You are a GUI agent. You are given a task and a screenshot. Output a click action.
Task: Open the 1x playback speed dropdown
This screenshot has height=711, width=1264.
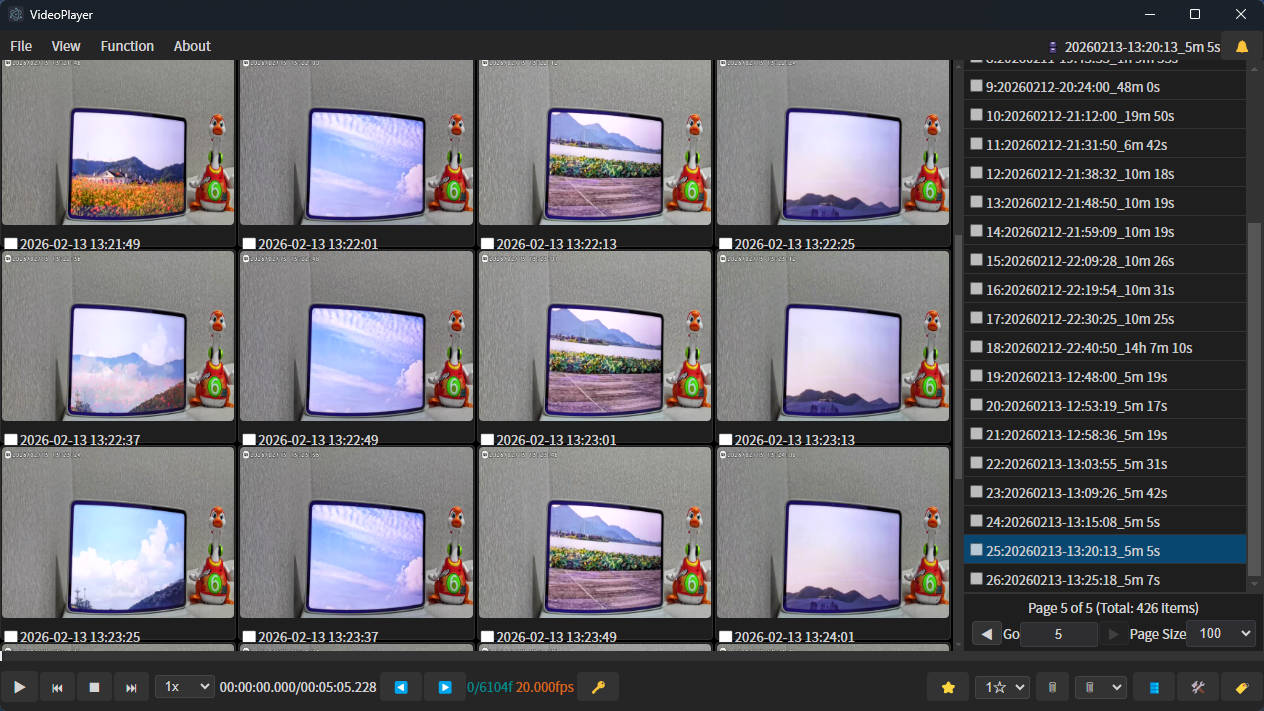[x=184, y=687]
